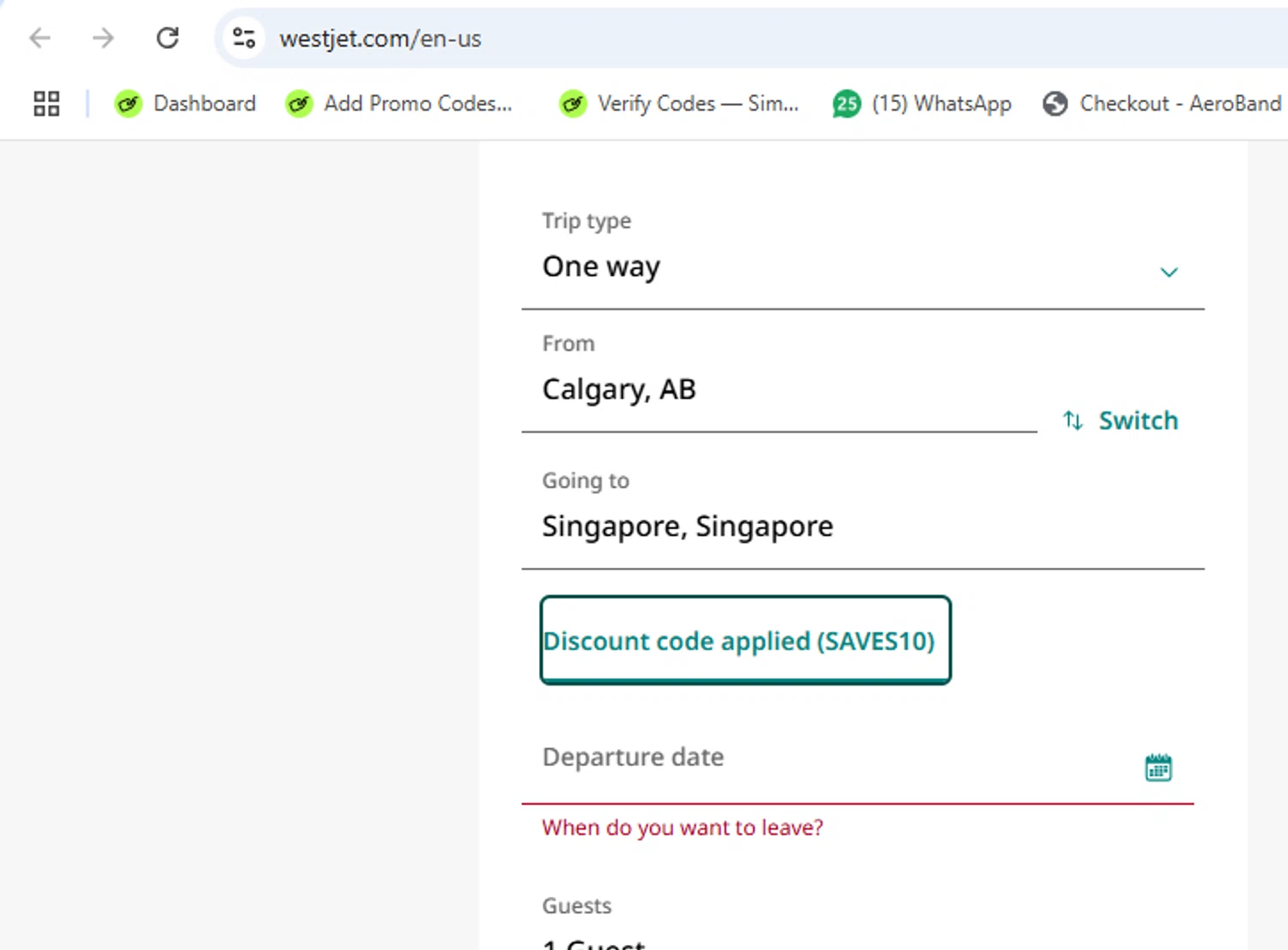The height and width of the screenshot is (950, 1288).
Task: Reload the page with the refresh icon
Action: tap(167, 38)
